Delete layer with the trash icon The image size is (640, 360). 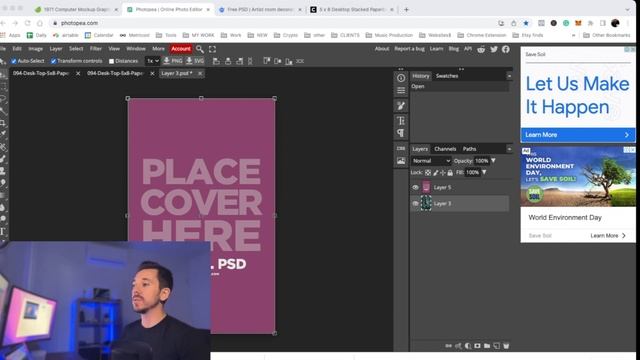pos(506,346)
